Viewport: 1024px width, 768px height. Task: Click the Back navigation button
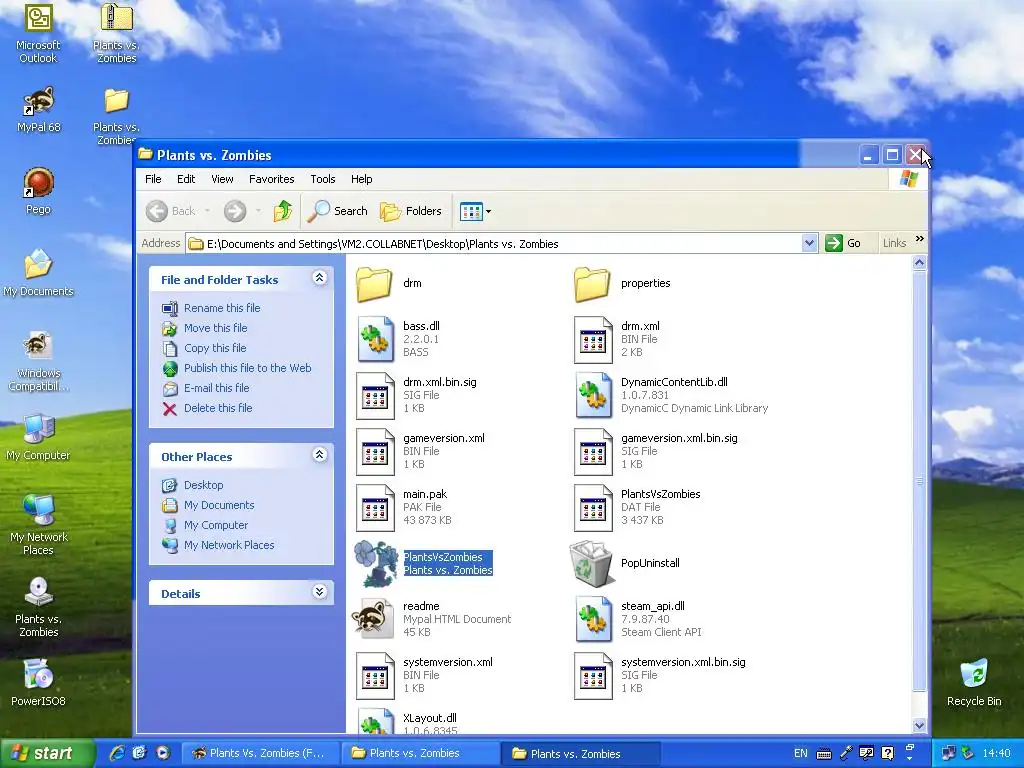click(x=171, y=211)
